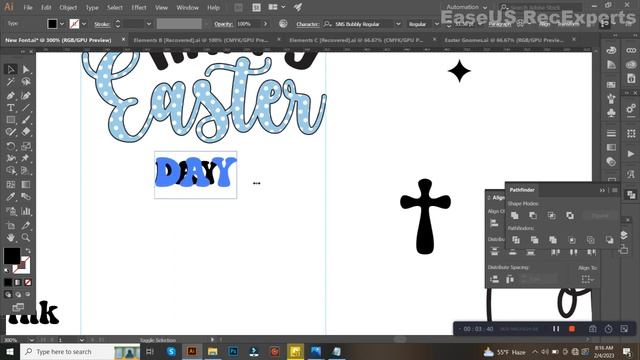Select the Symbol Sprayer tool

[11, 211]
